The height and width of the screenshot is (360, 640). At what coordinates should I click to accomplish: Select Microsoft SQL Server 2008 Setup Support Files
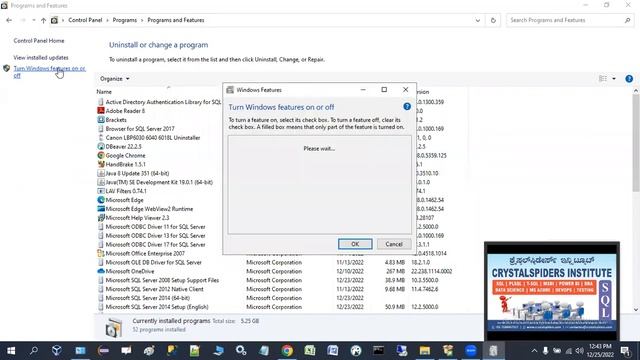[162, 280]
